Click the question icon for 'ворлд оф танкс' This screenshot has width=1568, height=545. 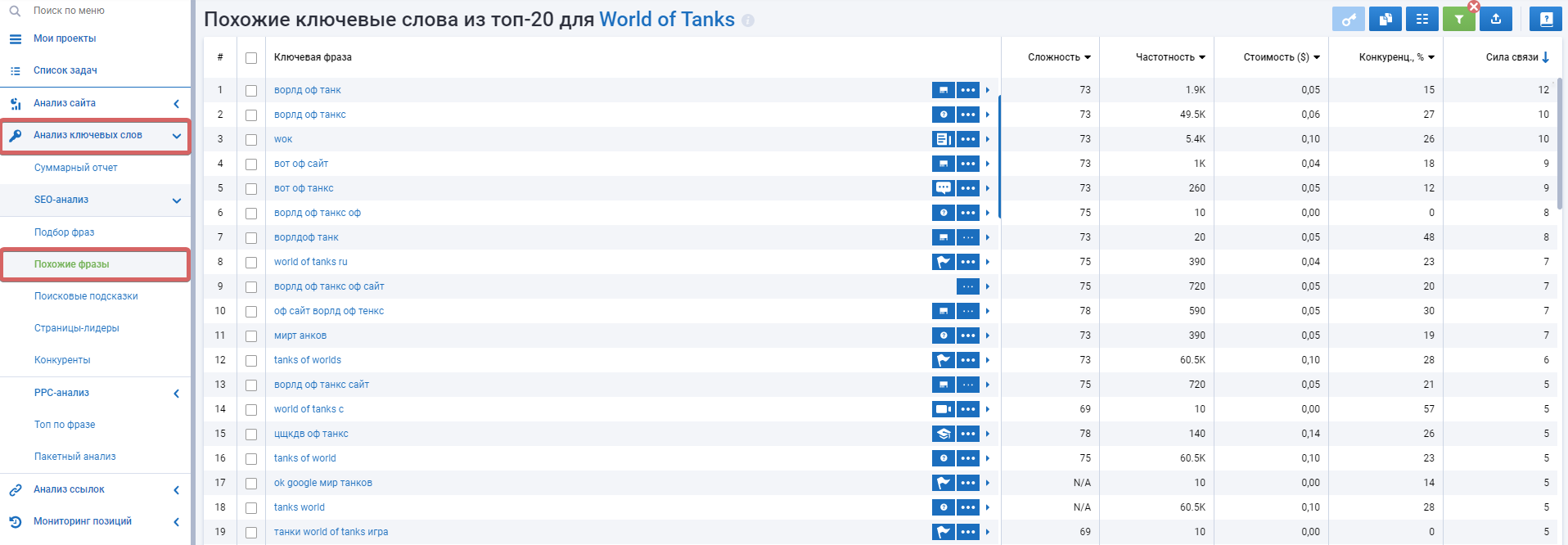[943, 115]
